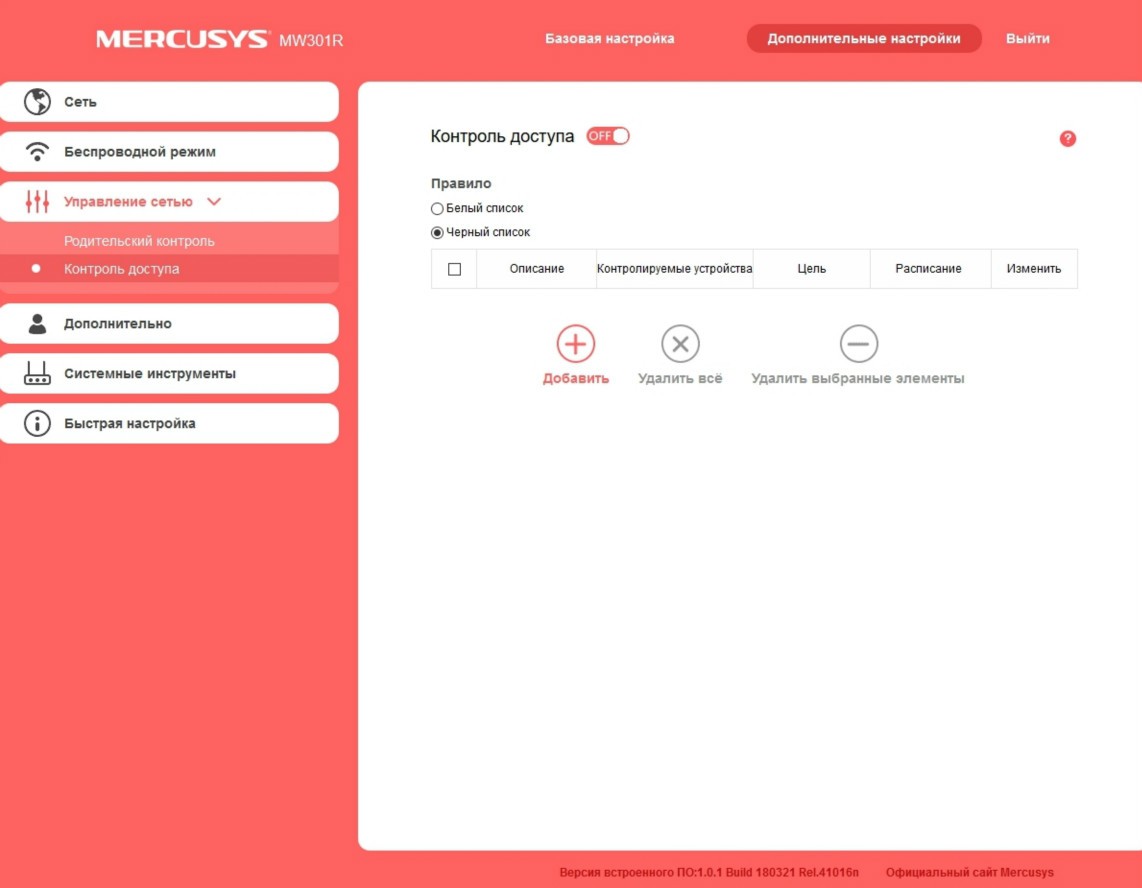1142x888 pixels.
Task: Open the Базовая настройка tab
Action: 609,39
